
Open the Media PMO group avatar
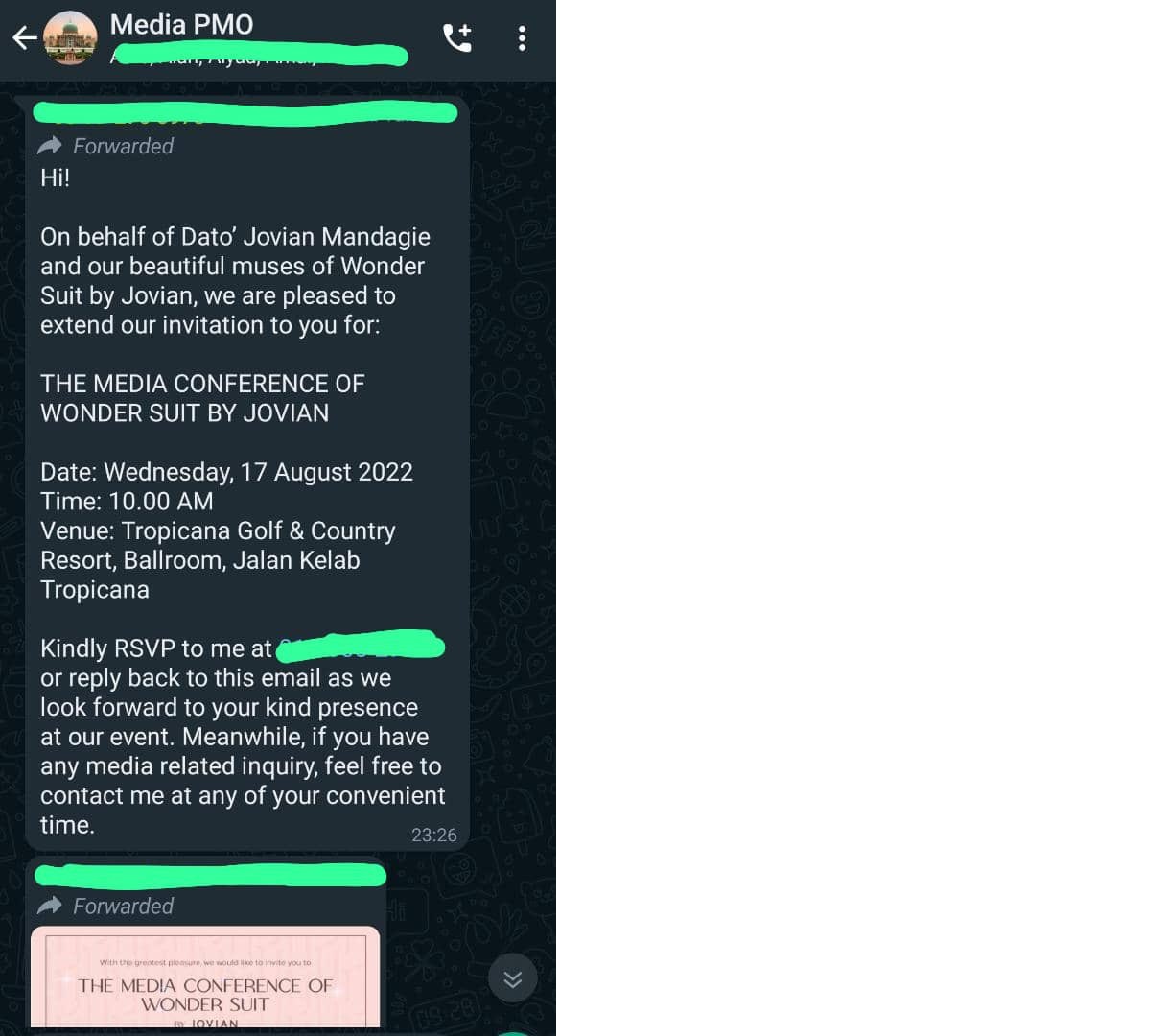pos(70,38)
